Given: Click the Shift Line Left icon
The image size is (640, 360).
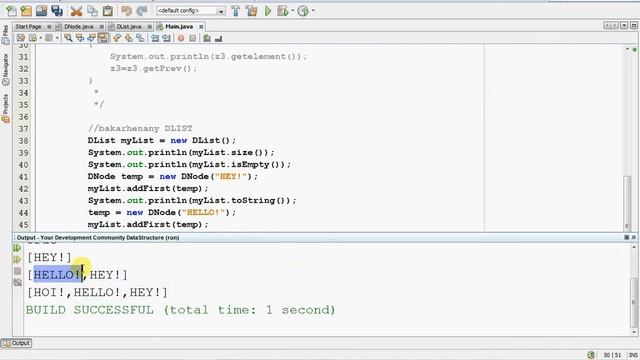Looking at the screenshot, I should tap(155, 38).
